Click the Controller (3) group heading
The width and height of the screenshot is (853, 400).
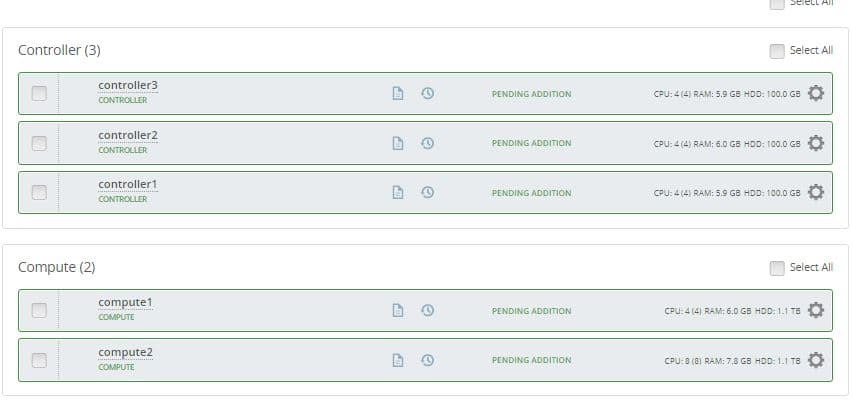click(59, 50)
